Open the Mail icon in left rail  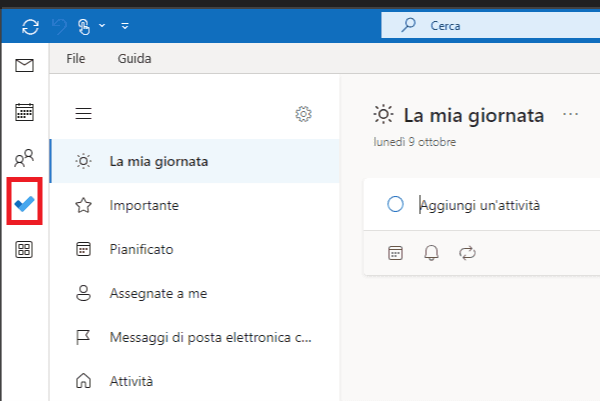(x=24, y=66)
